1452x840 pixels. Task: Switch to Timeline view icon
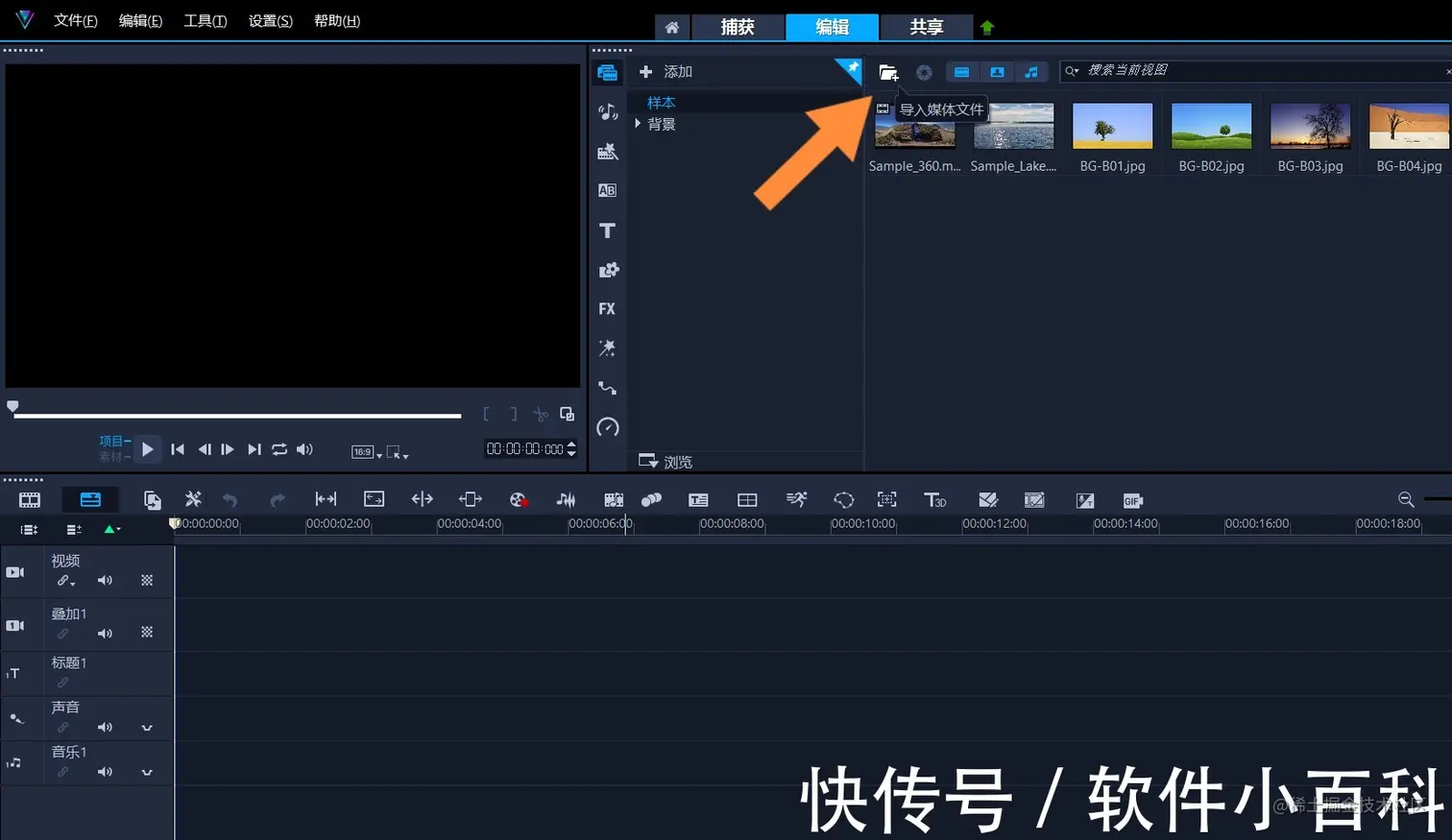[90, 499]
